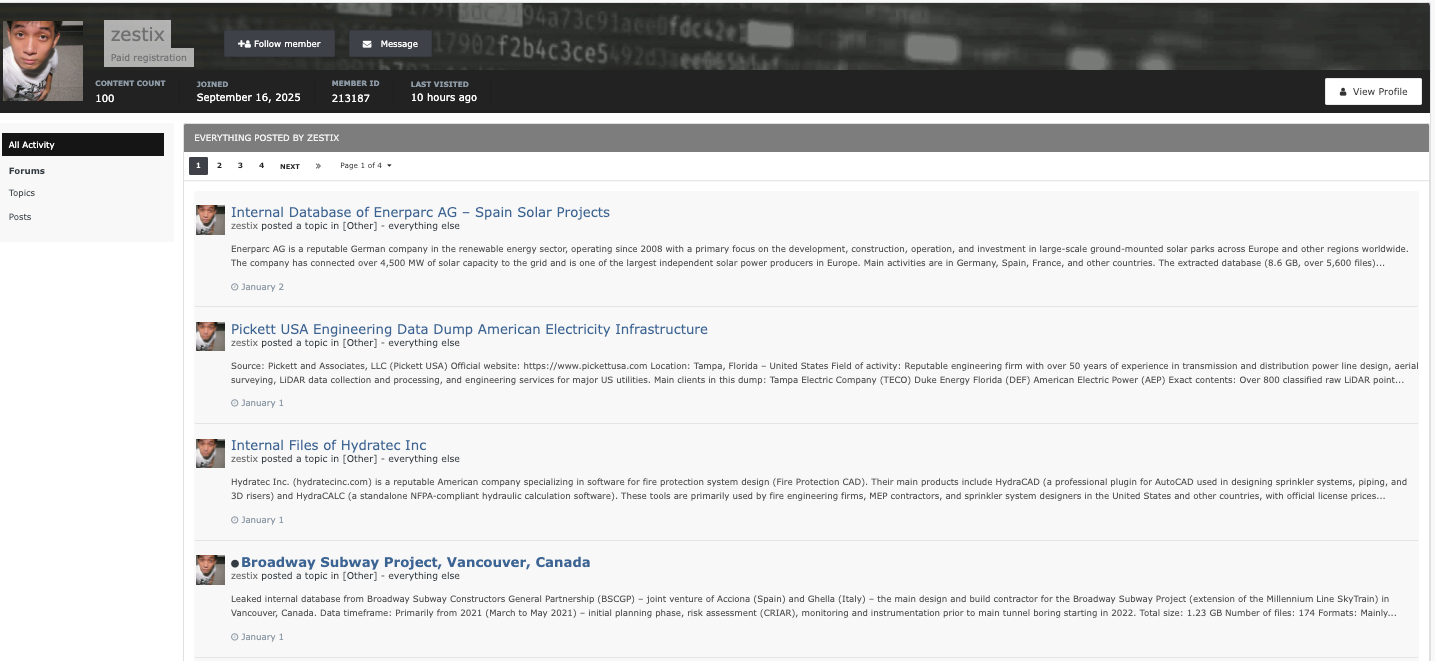Click joined date September 16, 2025
1435x661 pixels.
pyautogui.click(x=248, y=98)
